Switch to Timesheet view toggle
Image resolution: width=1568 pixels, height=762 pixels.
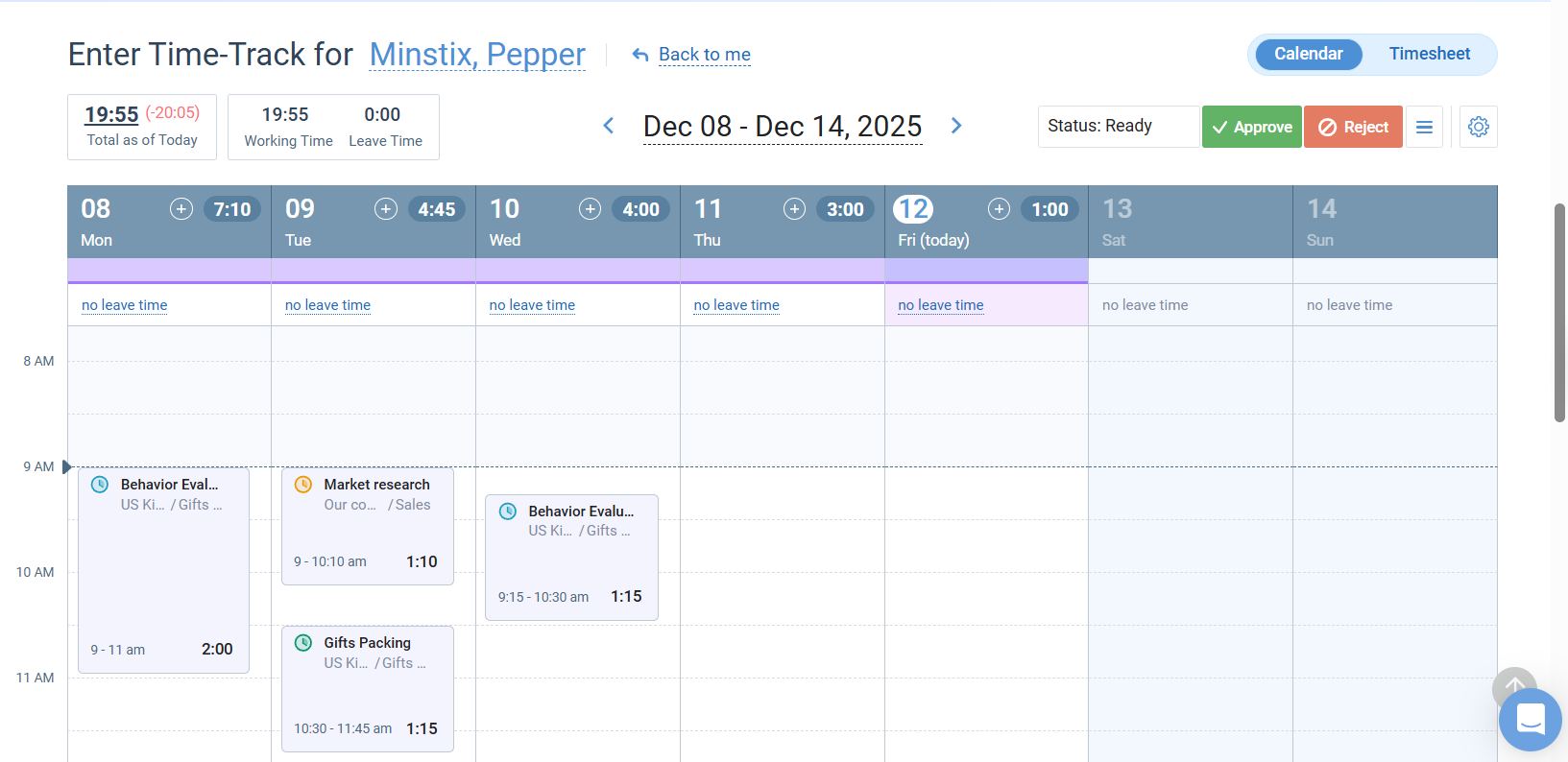(1429, 55)
